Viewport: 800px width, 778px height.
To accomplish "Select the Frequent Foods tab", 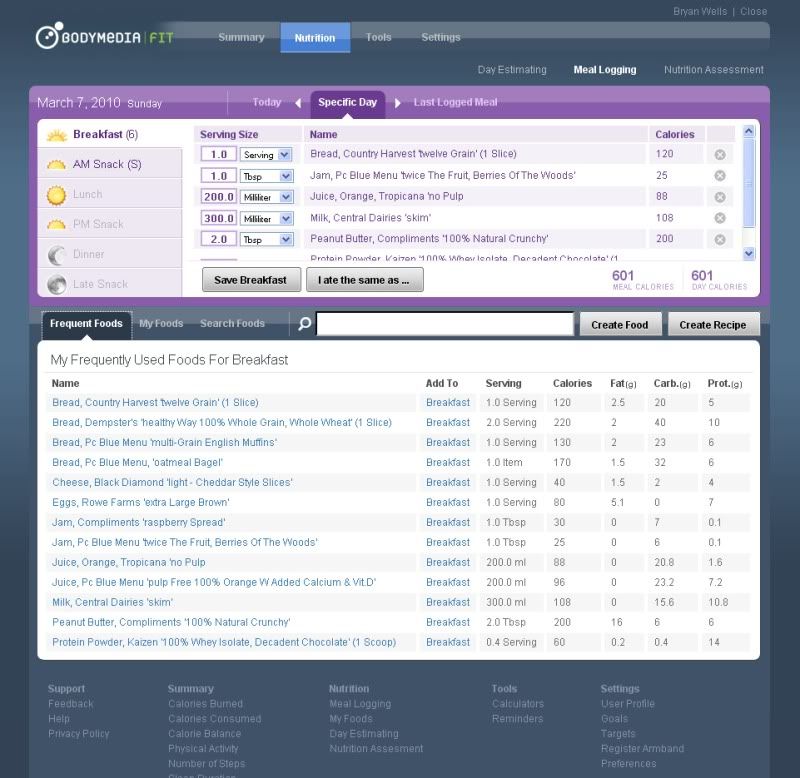I will click(x=86, y=323).
